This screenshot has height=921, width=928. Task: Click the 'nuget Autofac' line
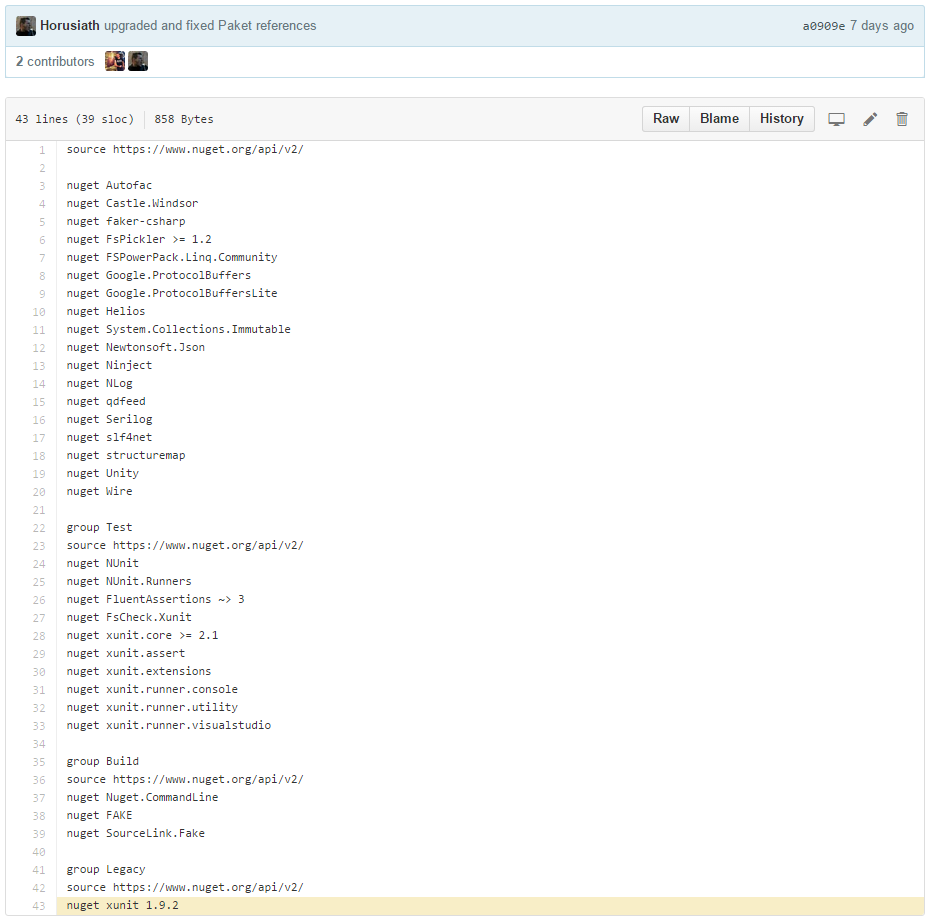coord(109,185)
